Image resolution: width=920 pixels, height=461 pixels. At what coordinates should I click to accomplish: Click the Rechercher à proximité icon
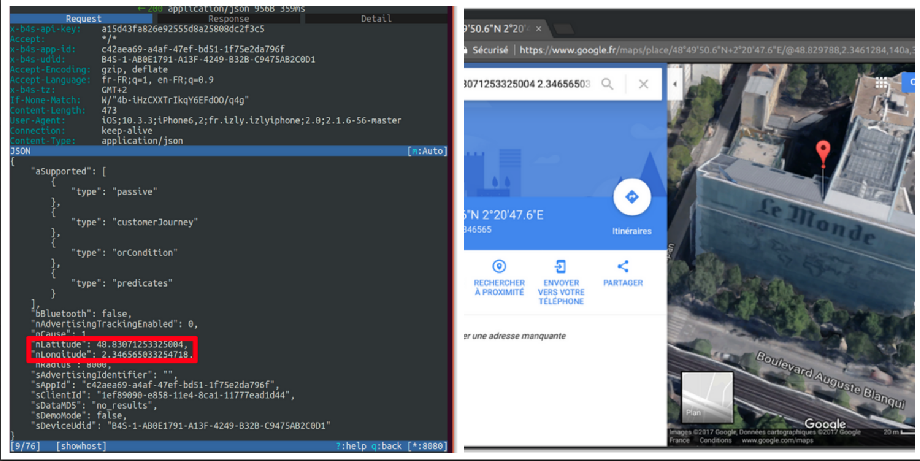499,266
